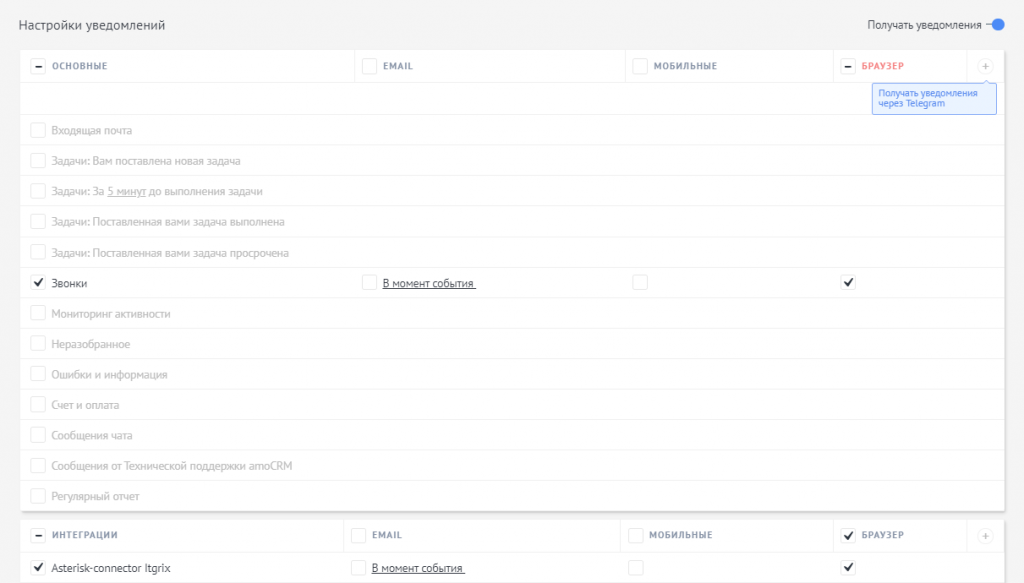This screenshot has height=583, width=1024.
Task: Click the plus icon in Интеграции header
Action: 985,536
